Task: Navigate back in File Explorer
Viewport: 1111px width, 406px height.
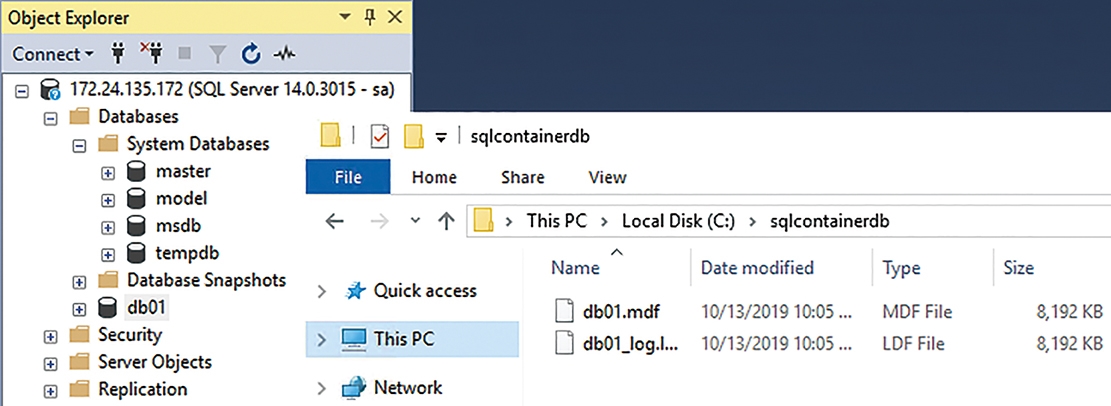Action: point(334,222)
